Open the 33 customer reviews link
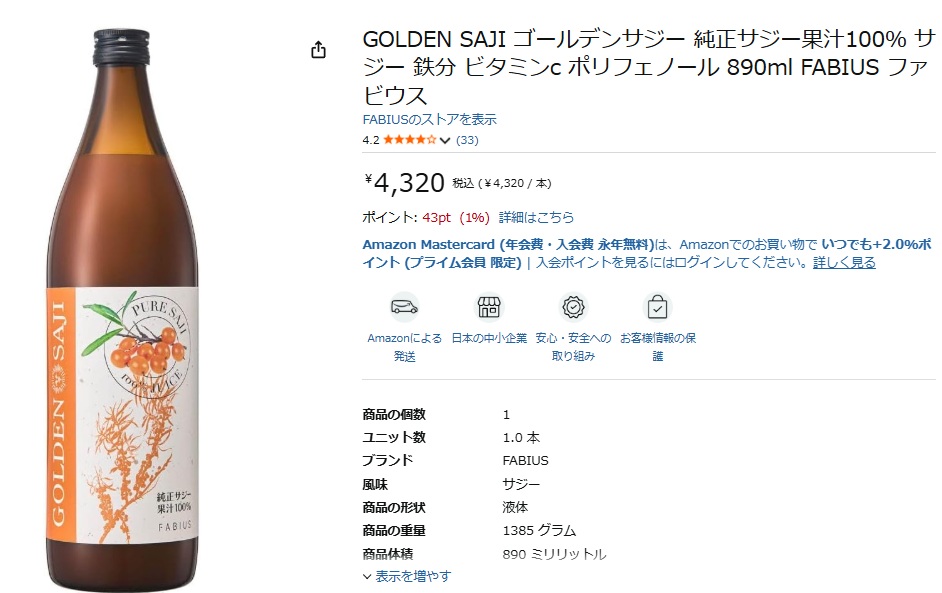Viewport: 942px width, 593px height. (x=467, y=140)
